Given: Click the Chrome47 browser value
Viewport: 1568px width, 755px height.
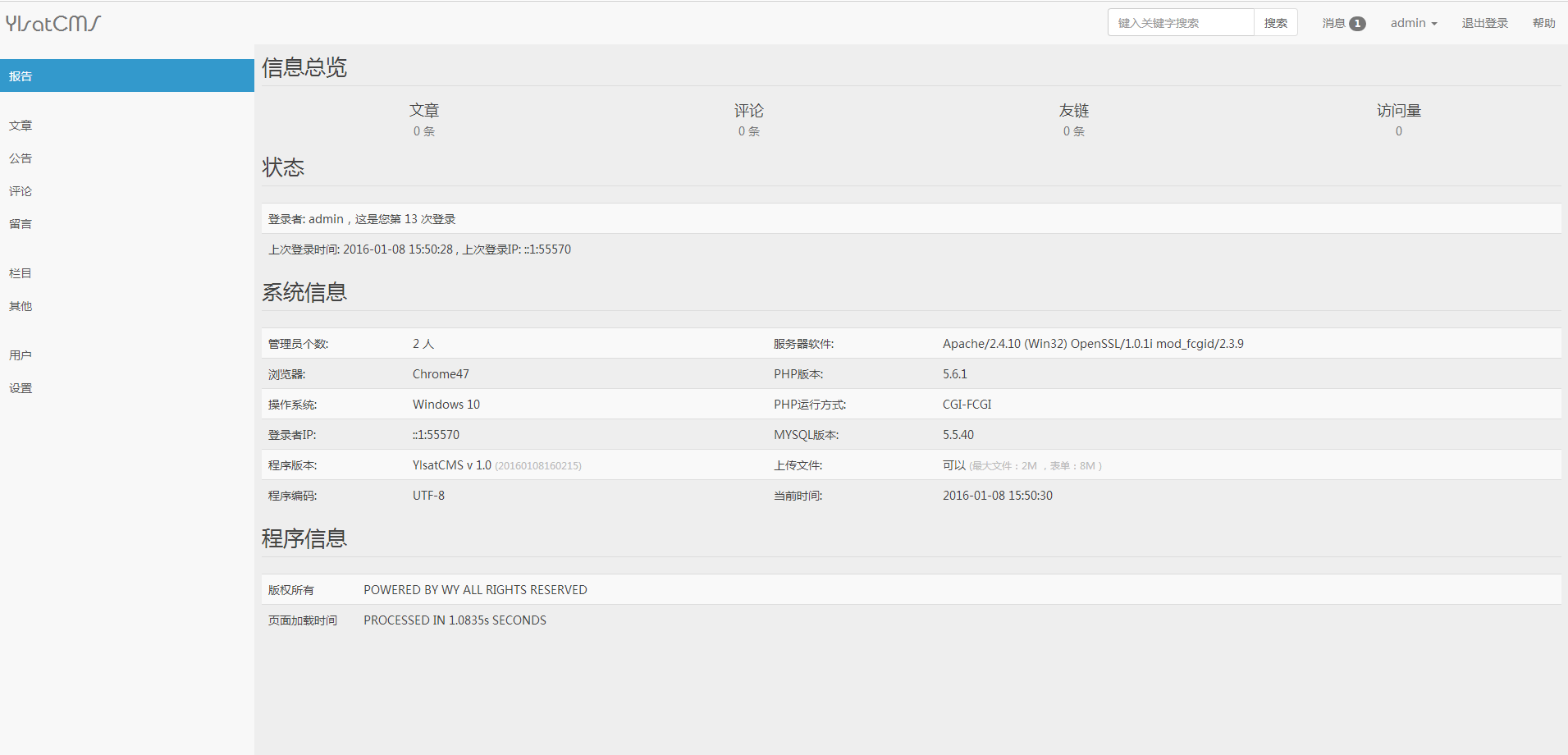Looking at the screenshot, I should (441, 374).
